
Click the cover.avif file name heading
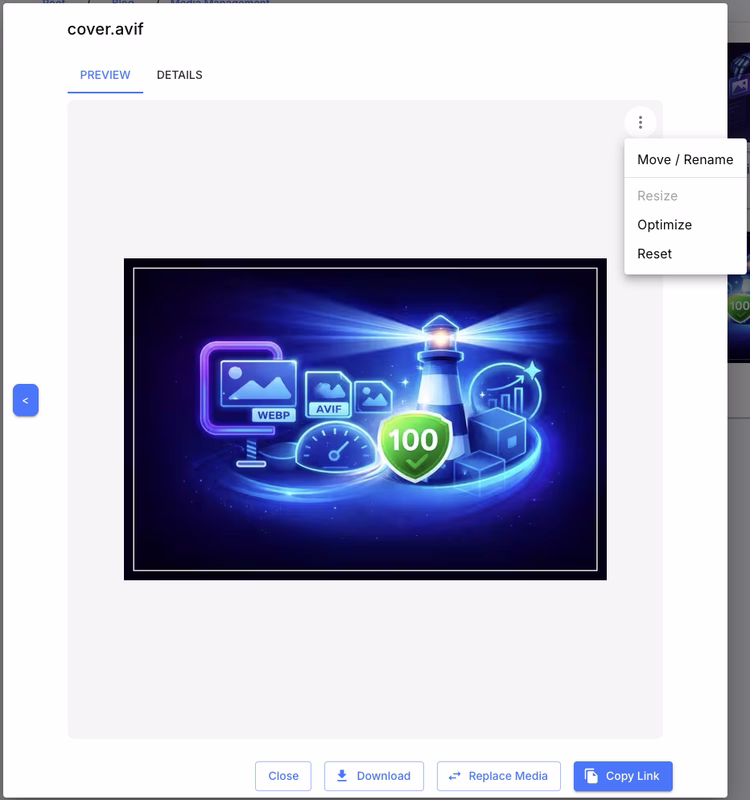click(105, 29)
